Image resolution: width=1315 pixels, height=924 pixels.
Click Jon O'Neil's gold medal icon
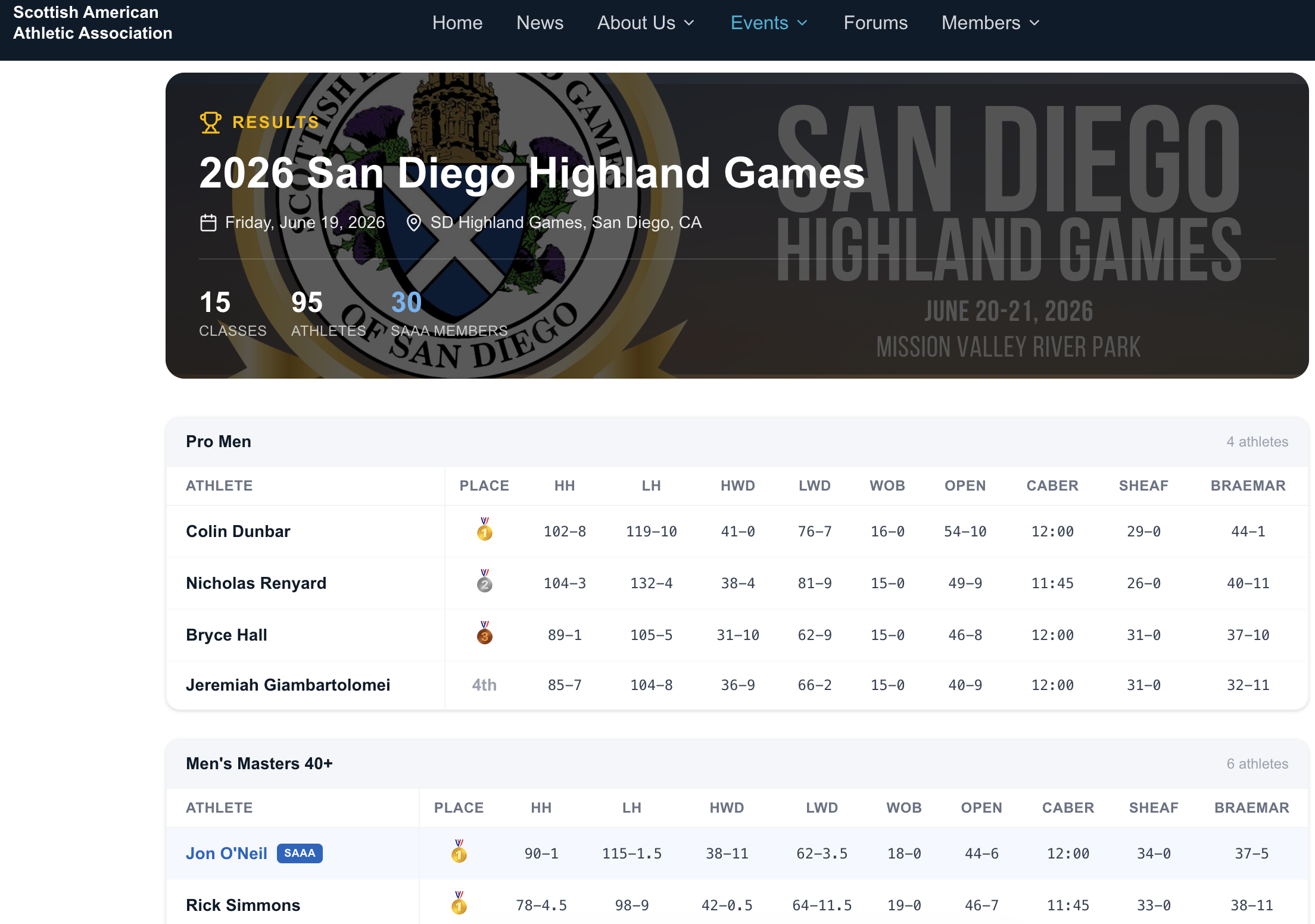click(x=459, y=851)
